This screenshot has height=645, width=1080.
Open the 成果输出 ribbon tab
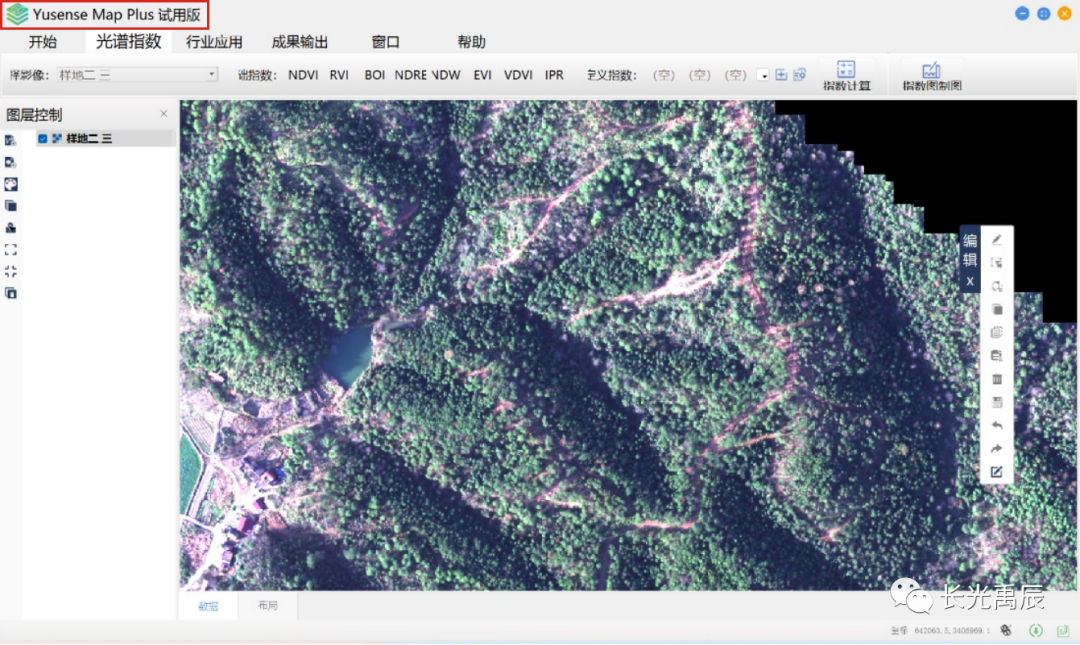(300, 42)
